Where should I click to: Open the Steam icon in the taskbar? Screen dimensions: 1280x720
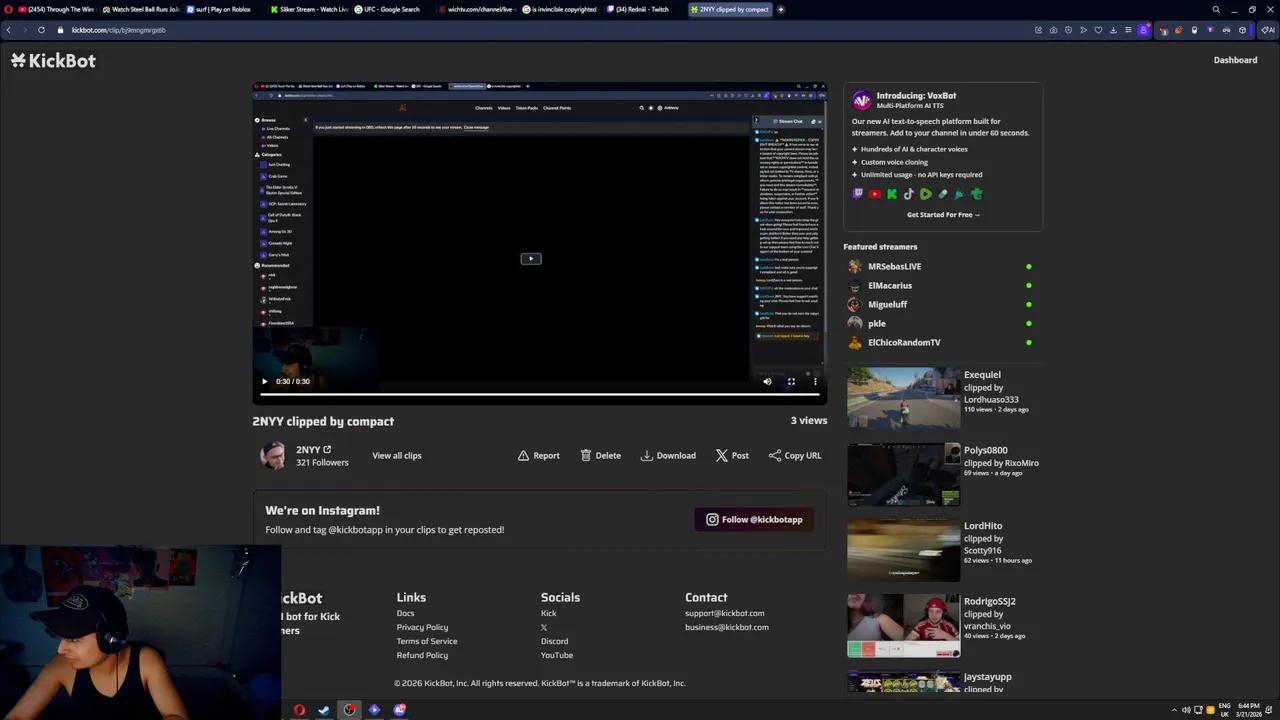[324, 710]
